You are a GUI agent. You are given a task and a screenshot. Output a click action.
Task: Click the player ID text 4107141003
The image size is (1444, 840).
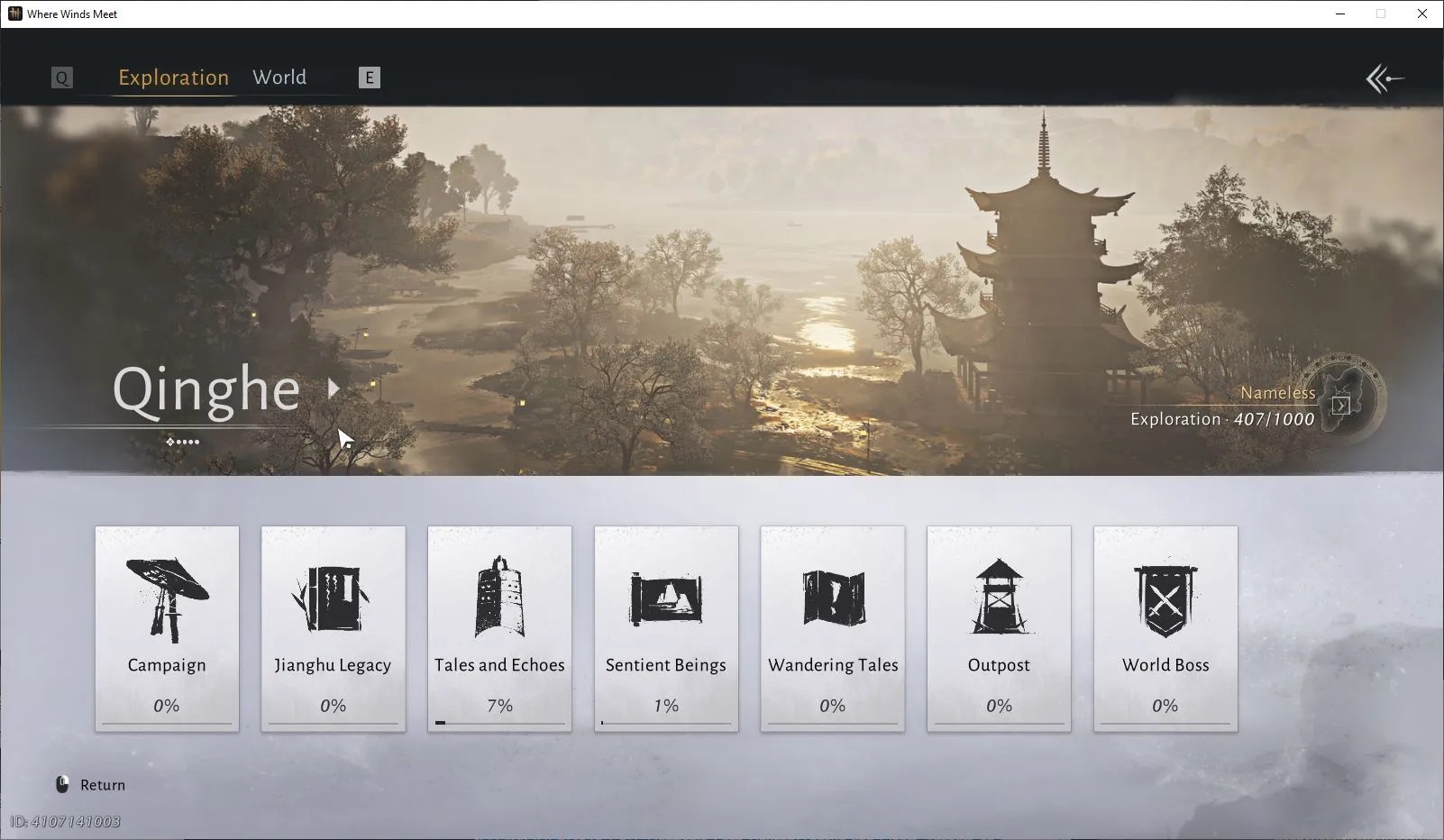pos(65,822)
